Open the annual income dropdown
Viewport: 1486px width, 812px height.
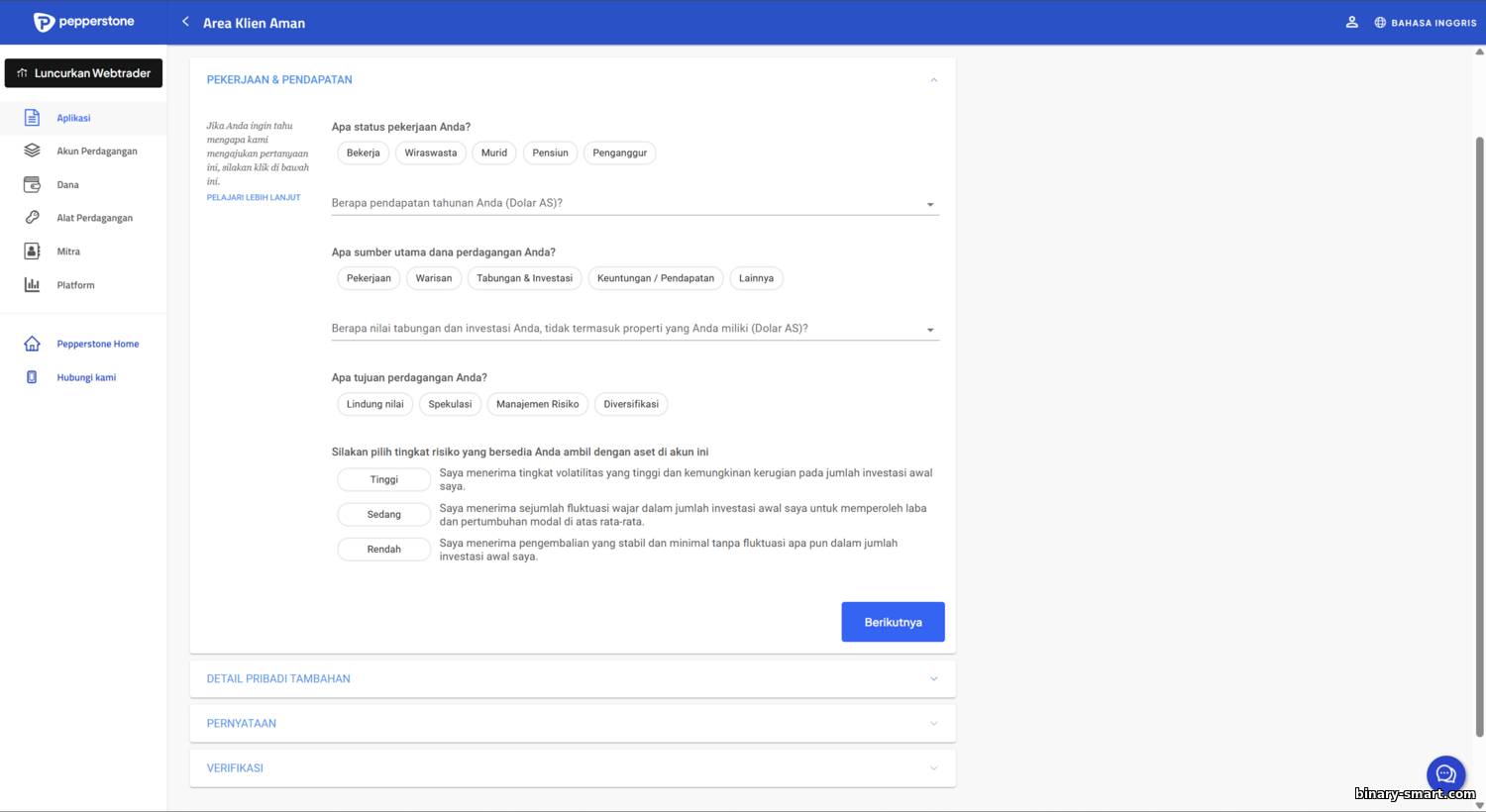pos(634,204)
